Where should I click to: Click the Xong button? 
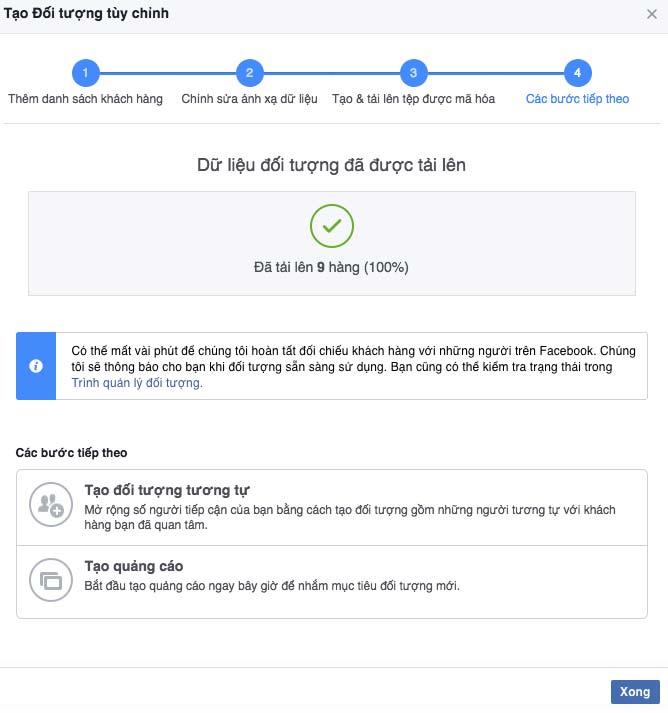coord(635,692)
